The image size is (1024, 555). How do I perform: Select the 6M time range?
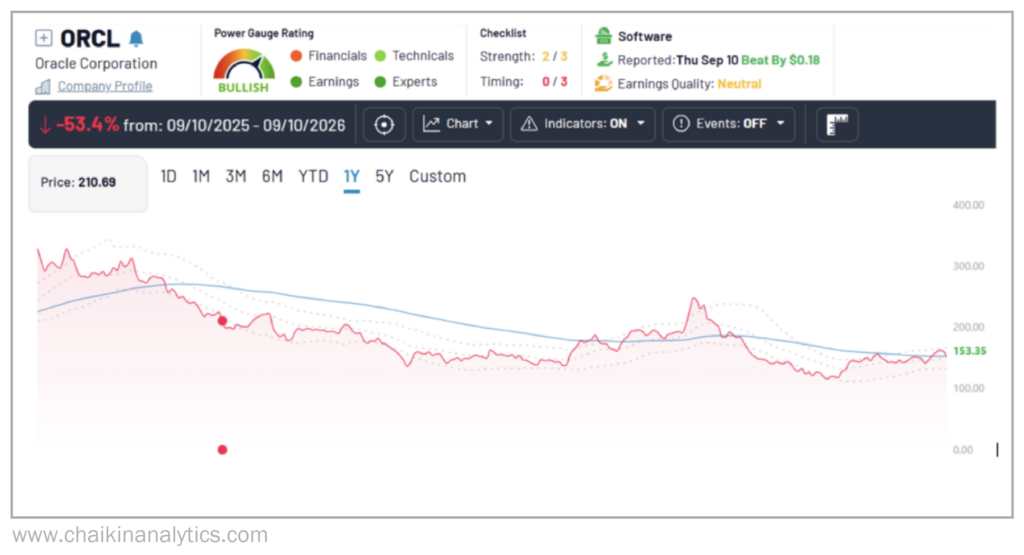pos(272,176)
